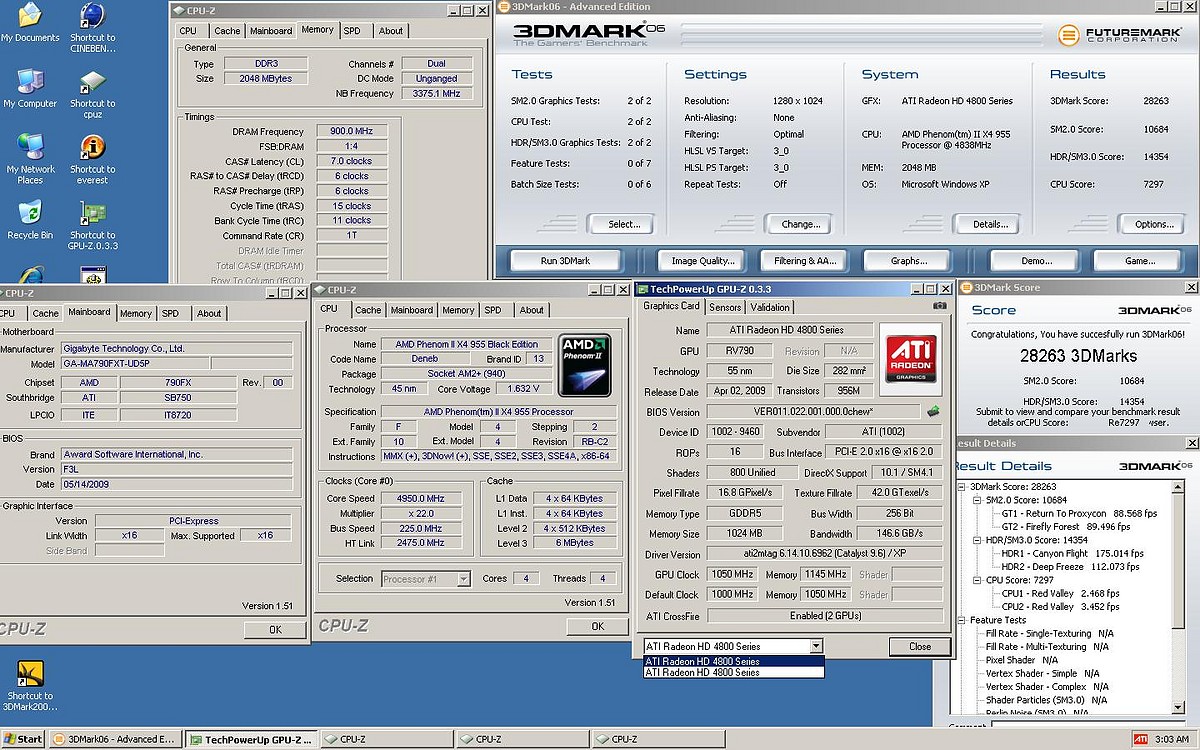Select the Shortcut to GPU-Z.0.3.3 desktop icon
This screenshot has height=750, width=1200.
(92, 215)
